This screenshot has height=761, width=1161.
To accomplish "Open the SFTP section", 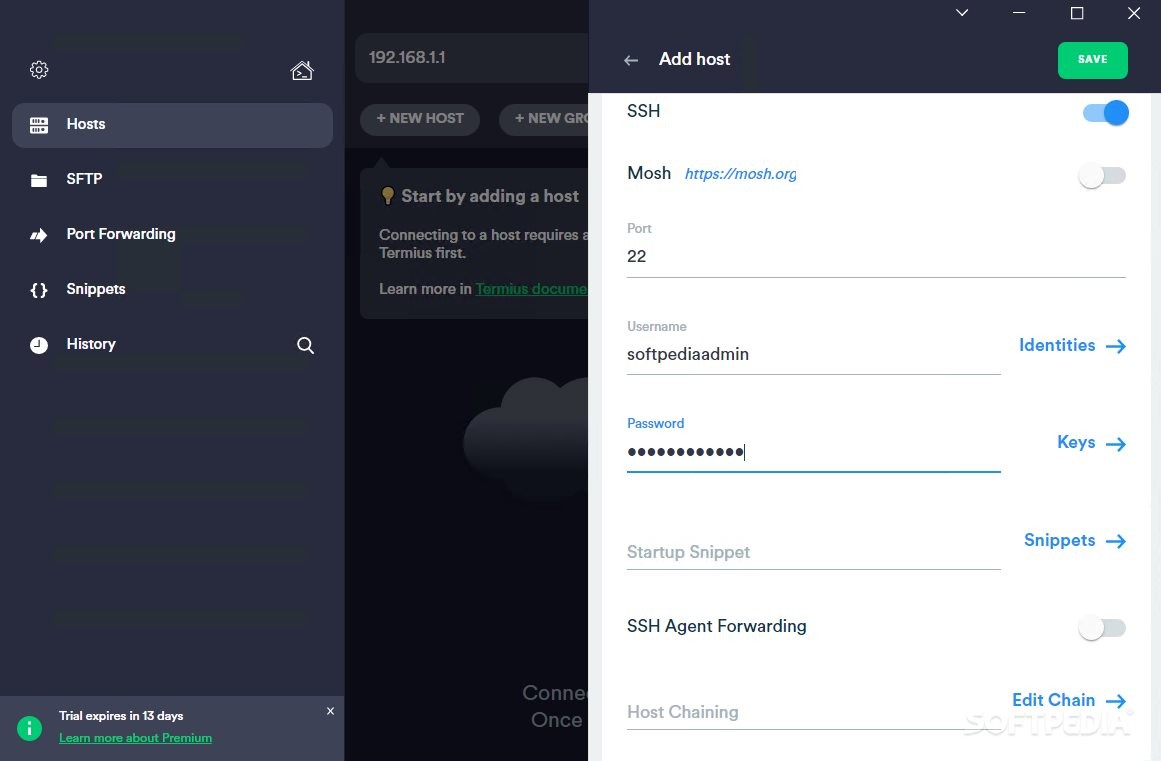I will 84,179.
